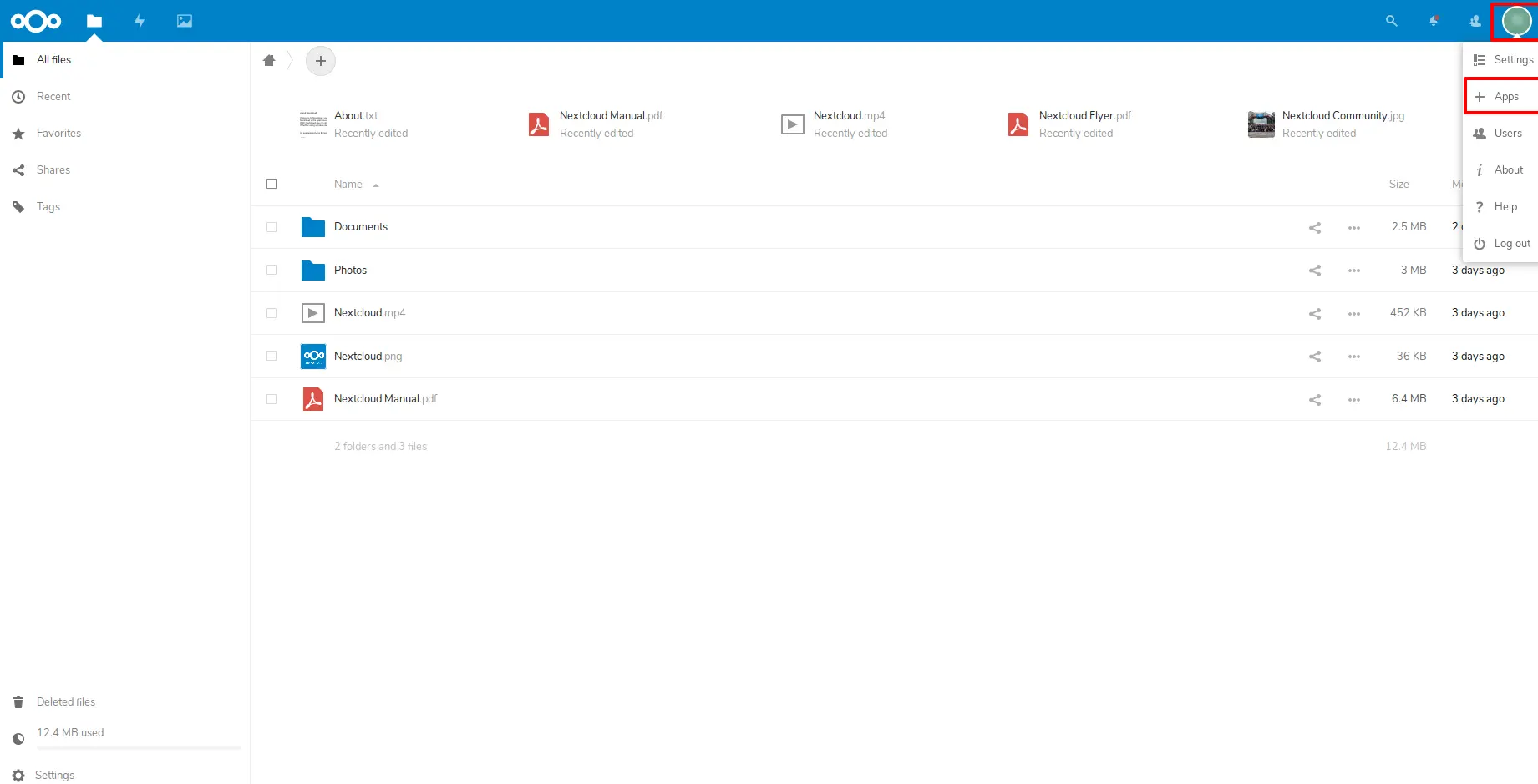Open Recent in the sidebar
This screenshot has height=784, width=1538.
(x=125, y=97)
